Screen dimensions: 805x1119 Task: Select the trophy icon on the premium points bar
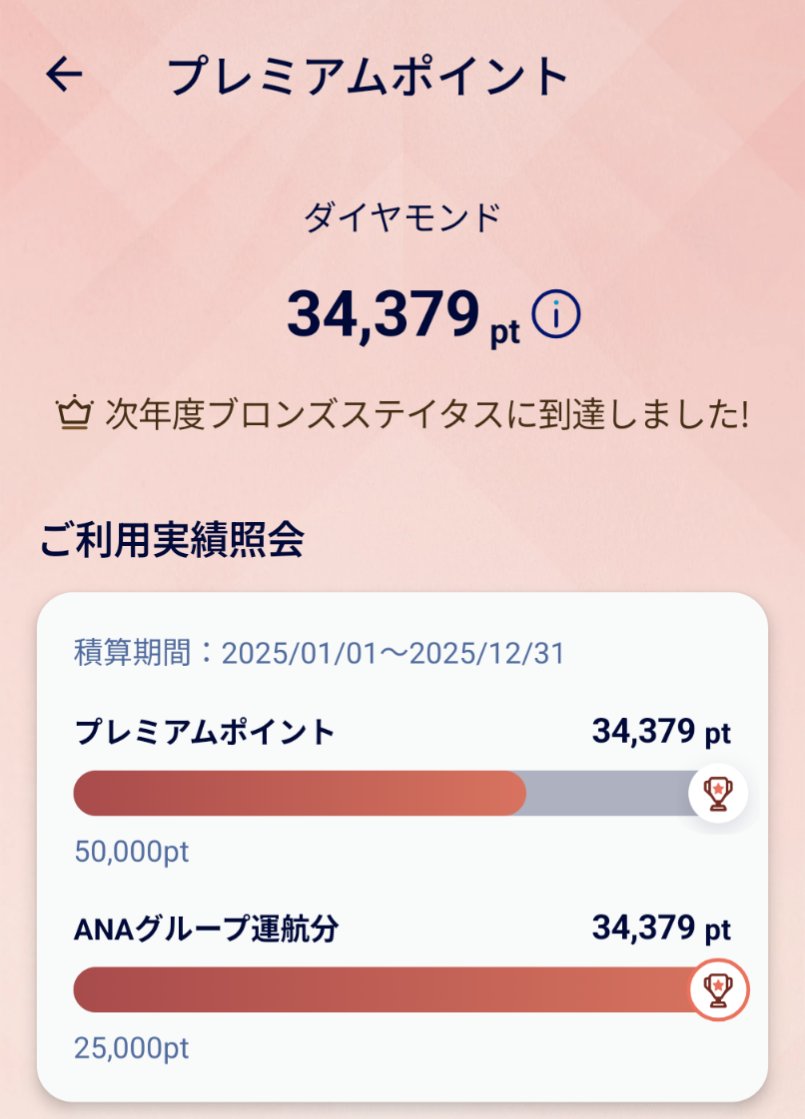[718, 793]
